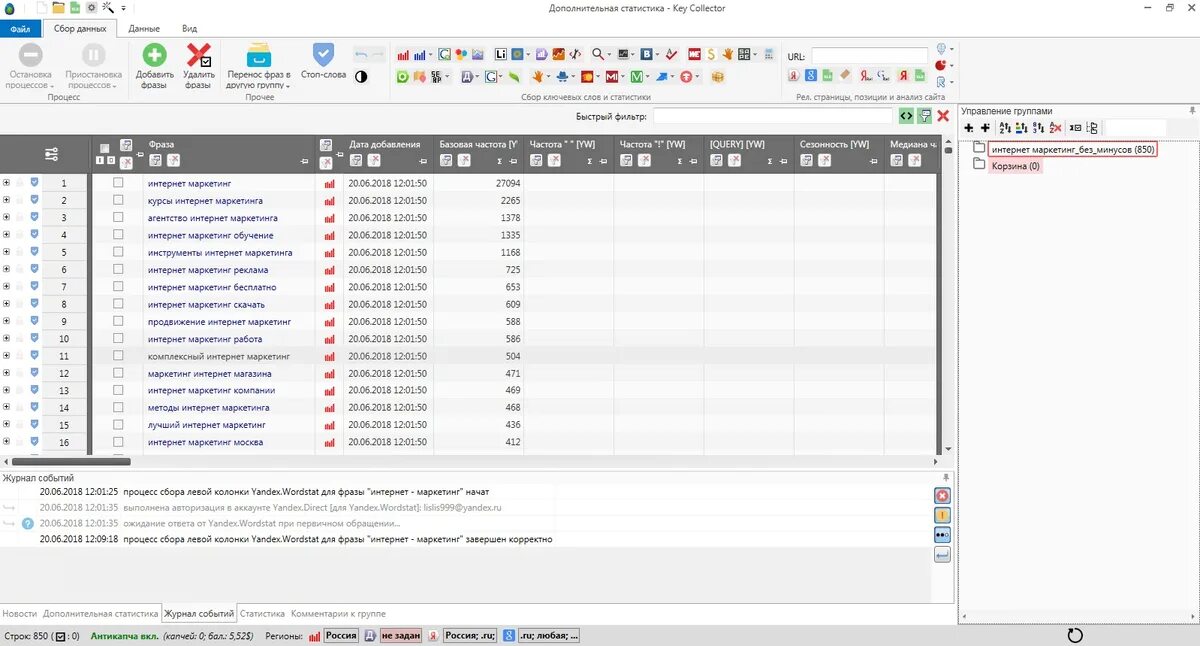1200x646 pixels.
Task: Switch to the Вид ribbon tab
Action: coord(189,29)
